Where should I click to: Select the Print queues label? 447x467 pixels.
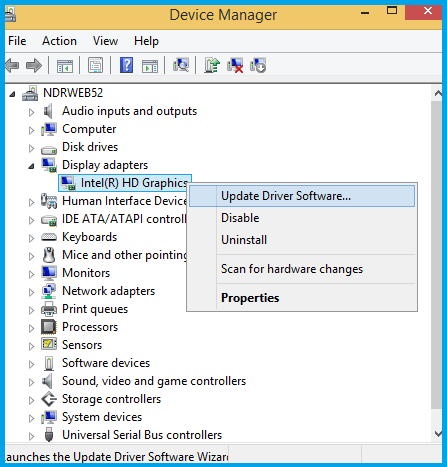pyautogui.click(x=95, y=309)
